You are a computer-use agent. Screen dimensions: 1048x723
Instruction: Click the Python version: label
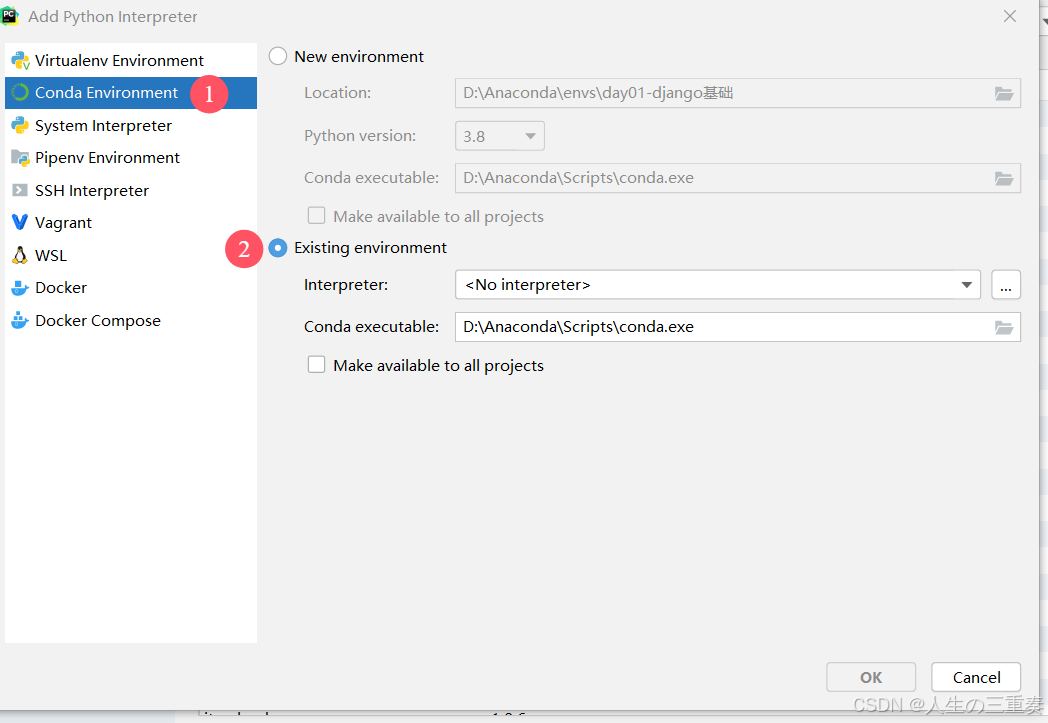[x=360, y=136]
